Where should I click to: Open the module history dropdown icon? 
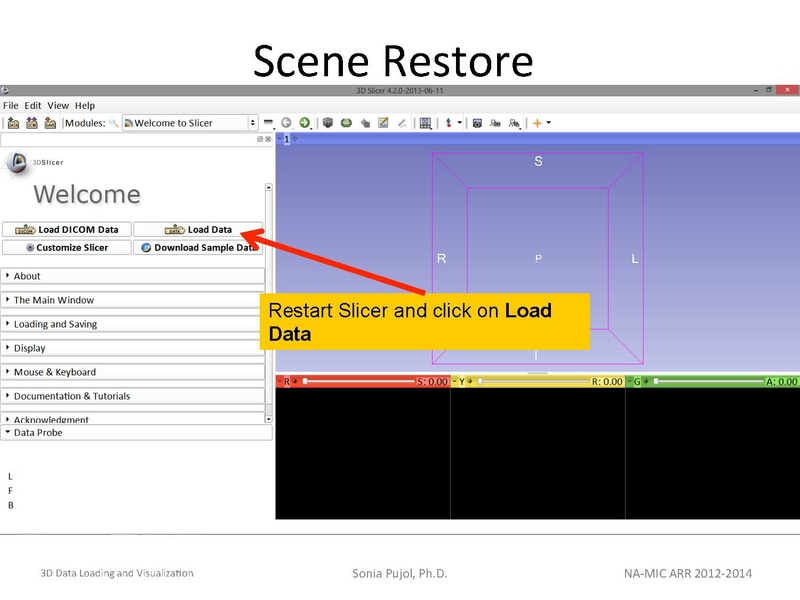(269, 123)
